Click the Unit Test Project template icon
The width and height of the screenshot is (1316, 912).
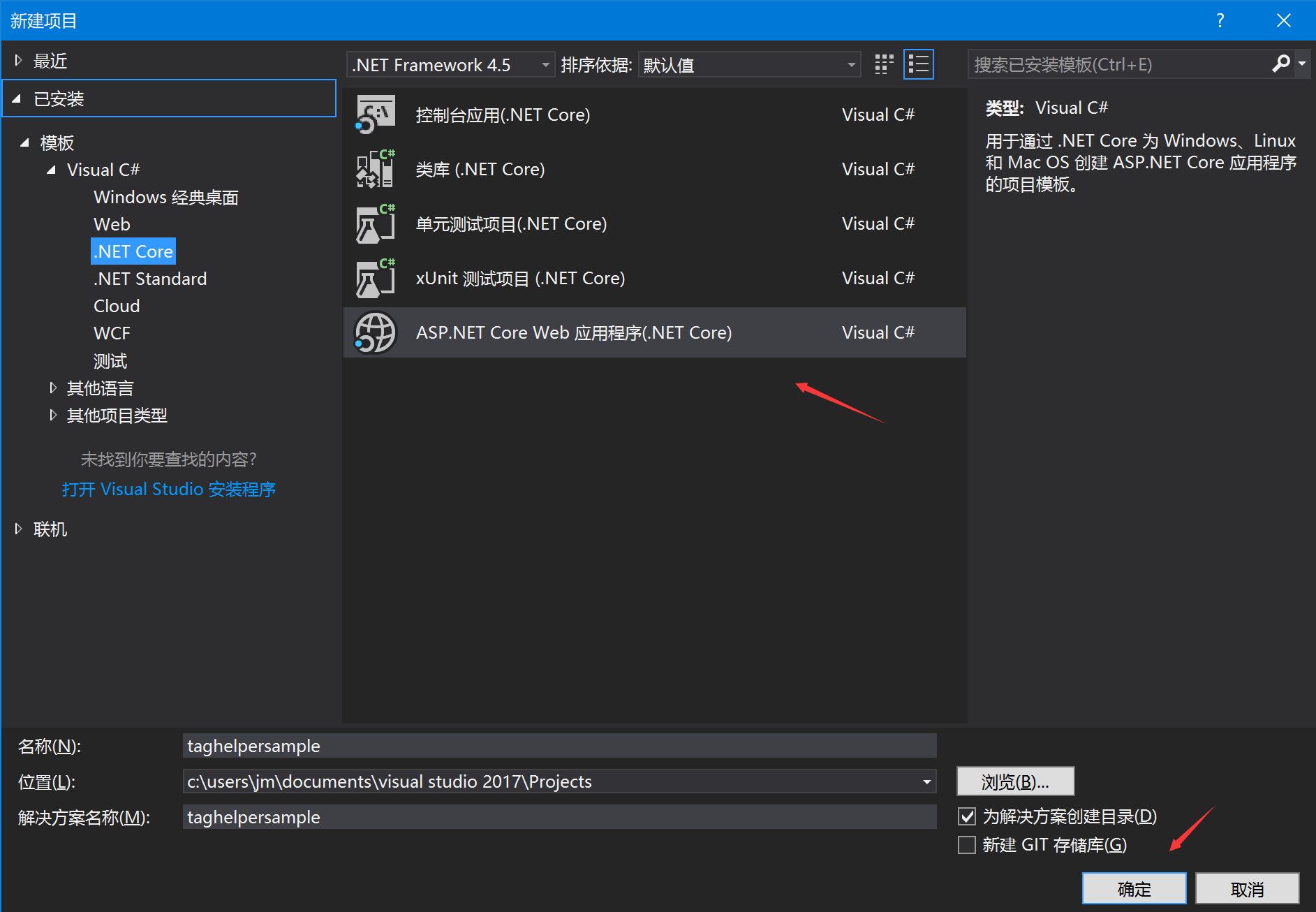[376, 223]
